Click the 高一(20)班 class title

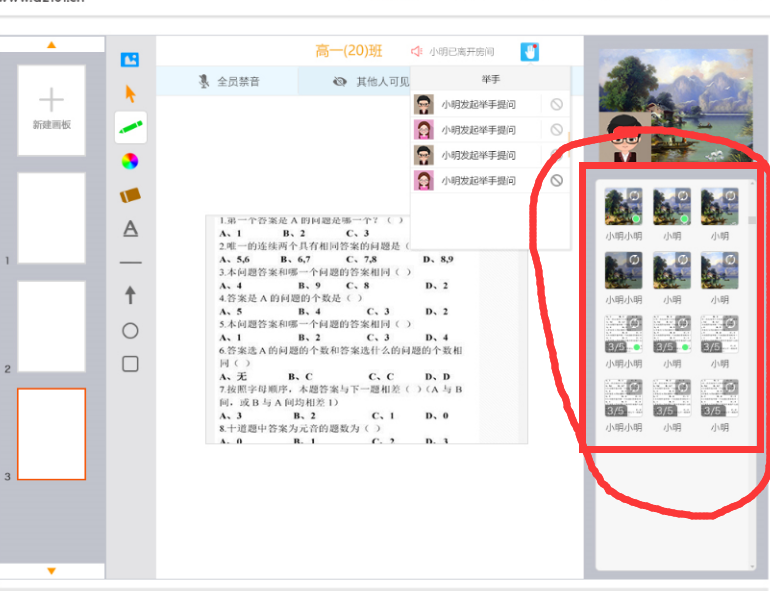pyautogui.click(x=349, y=51)
